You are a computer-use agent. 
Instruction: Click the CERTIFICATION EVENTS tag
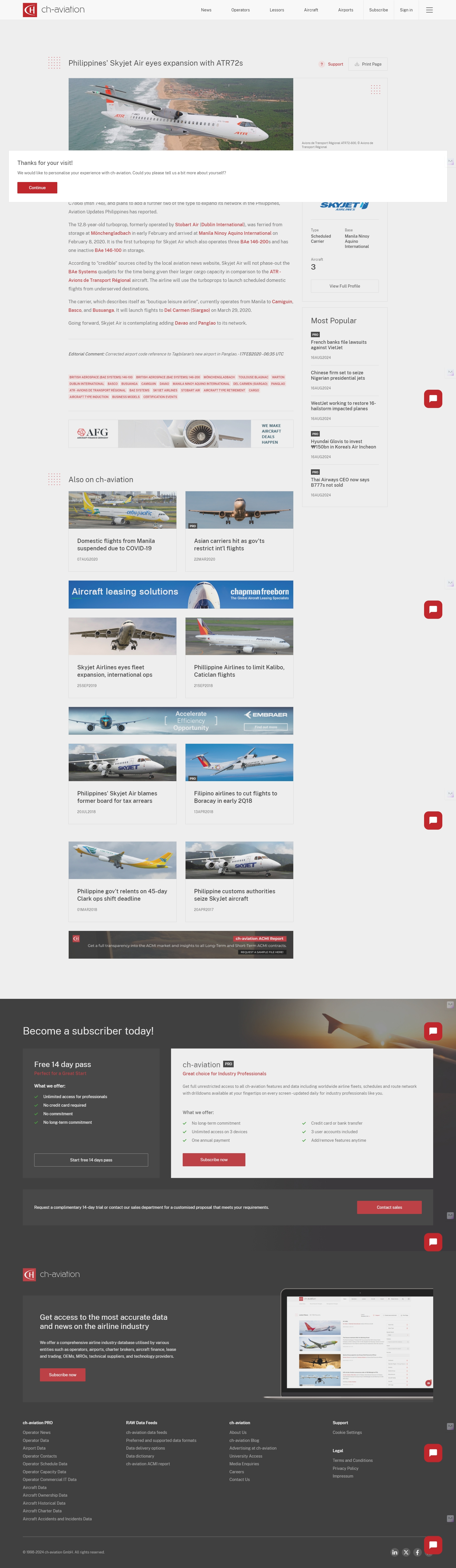pos(160,397)
